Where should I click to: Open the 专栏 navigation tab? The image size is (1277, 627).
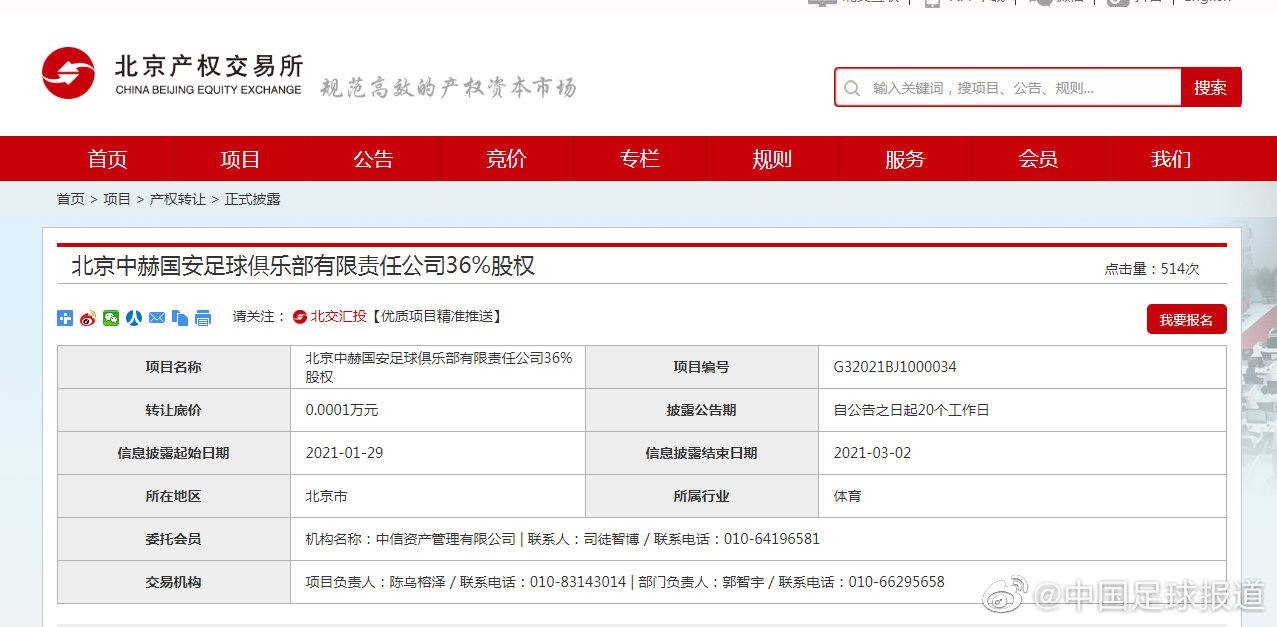tap(639, 159)
